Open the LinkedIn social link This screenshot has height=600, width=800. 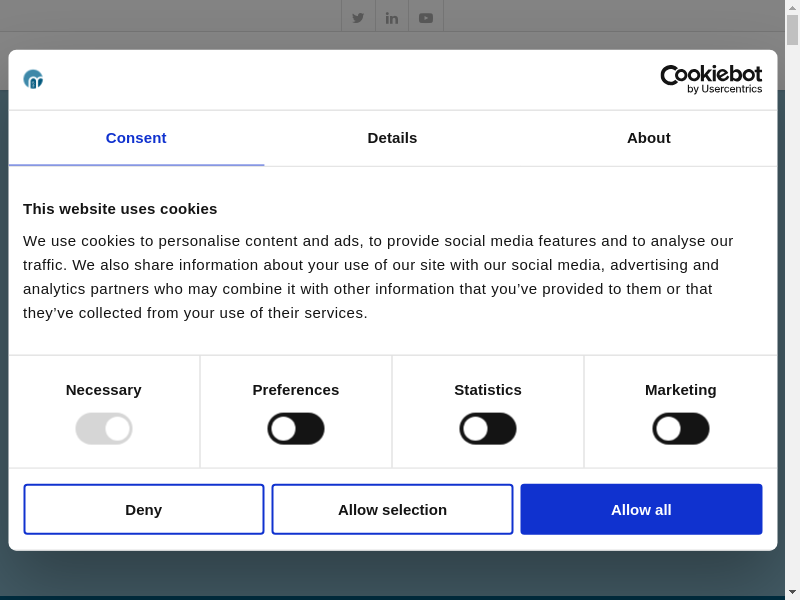[392, 17]
